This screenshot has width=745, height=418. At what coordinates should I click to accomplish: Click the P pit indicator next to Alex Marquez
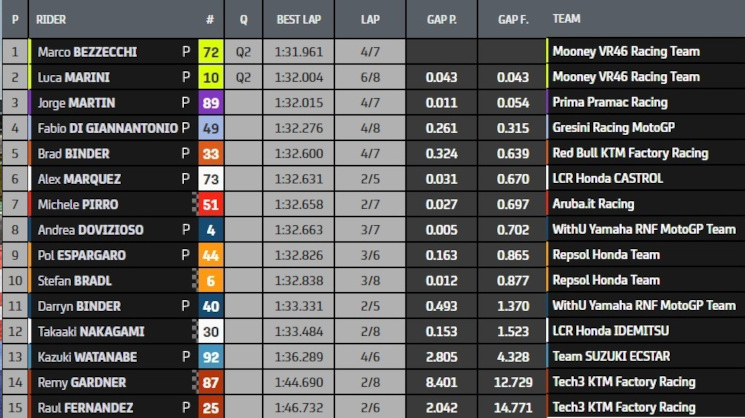click(x=186, y=179)
